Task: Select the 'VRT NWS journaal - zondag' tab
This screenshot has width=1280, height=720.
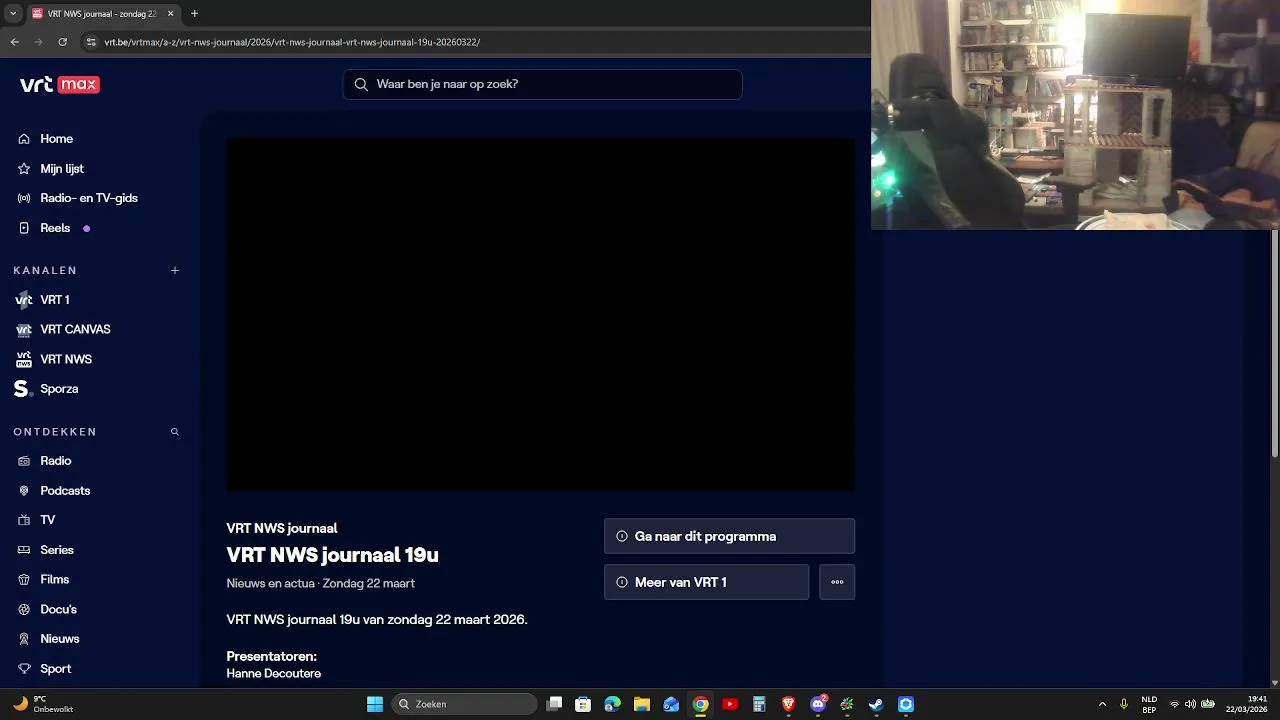Action: point(102,14)
